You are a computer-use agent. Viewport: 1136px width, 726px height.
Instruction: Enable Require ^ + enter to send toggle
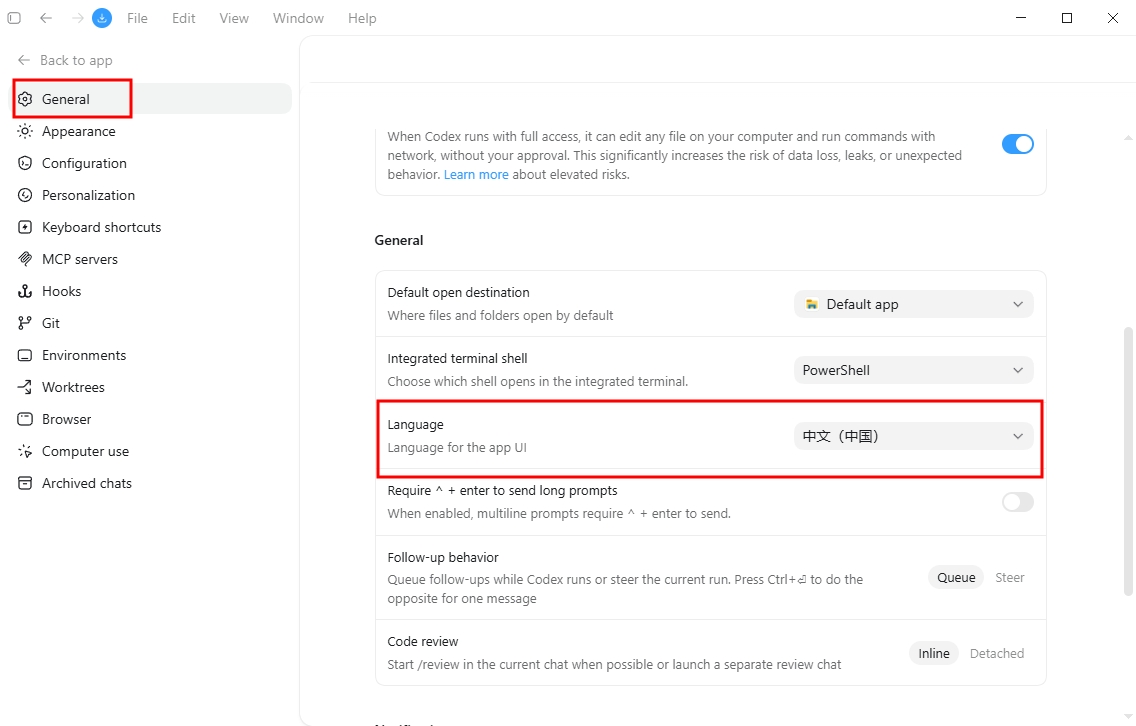point(1017,502)
